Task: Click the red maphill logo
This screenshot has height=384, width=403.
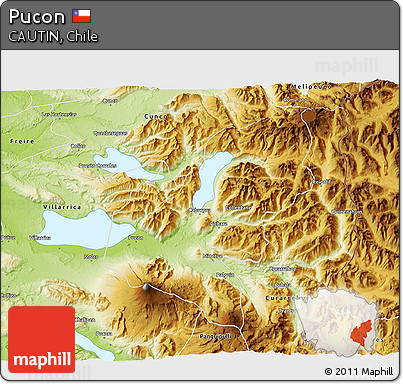Action: pos(42,339)
